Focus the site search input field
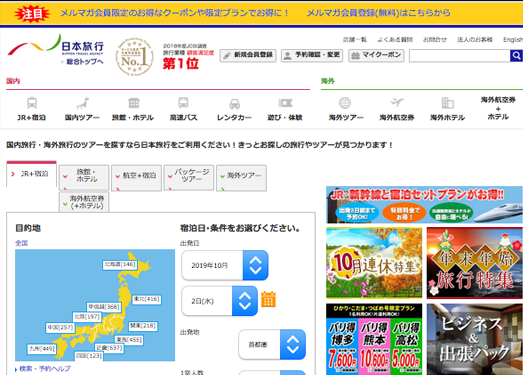The width and height of the screenshot is (523, 375). coord(460,56)
